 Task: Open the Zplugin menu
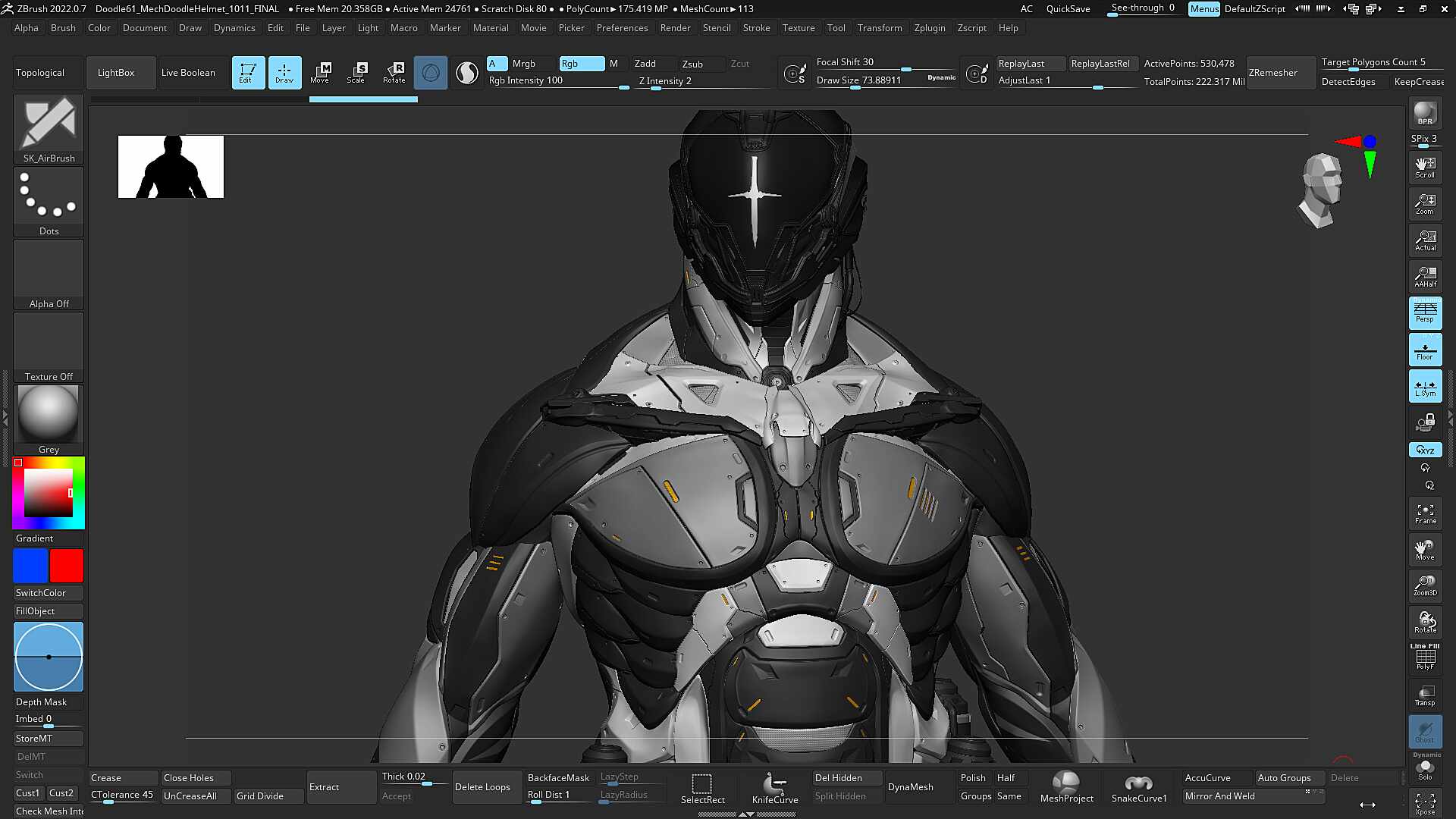pos(930,28)
